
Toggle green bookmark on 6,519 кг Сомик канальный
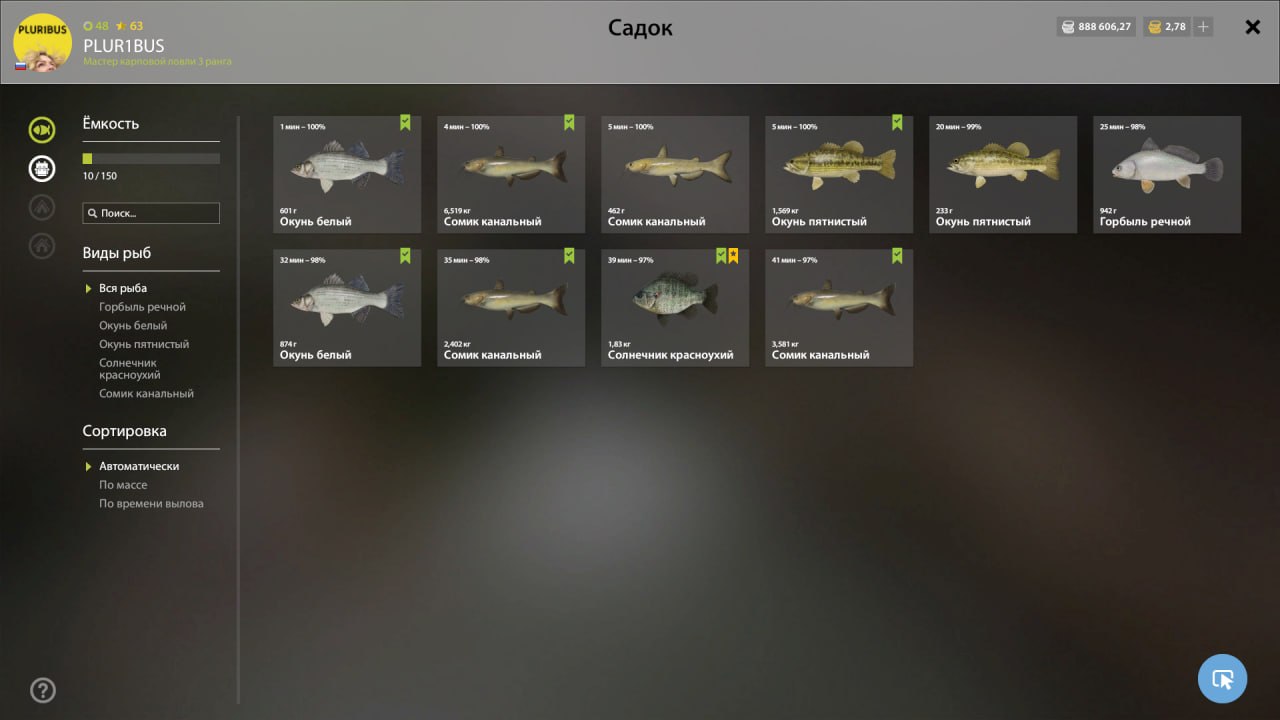coord(569,123)
